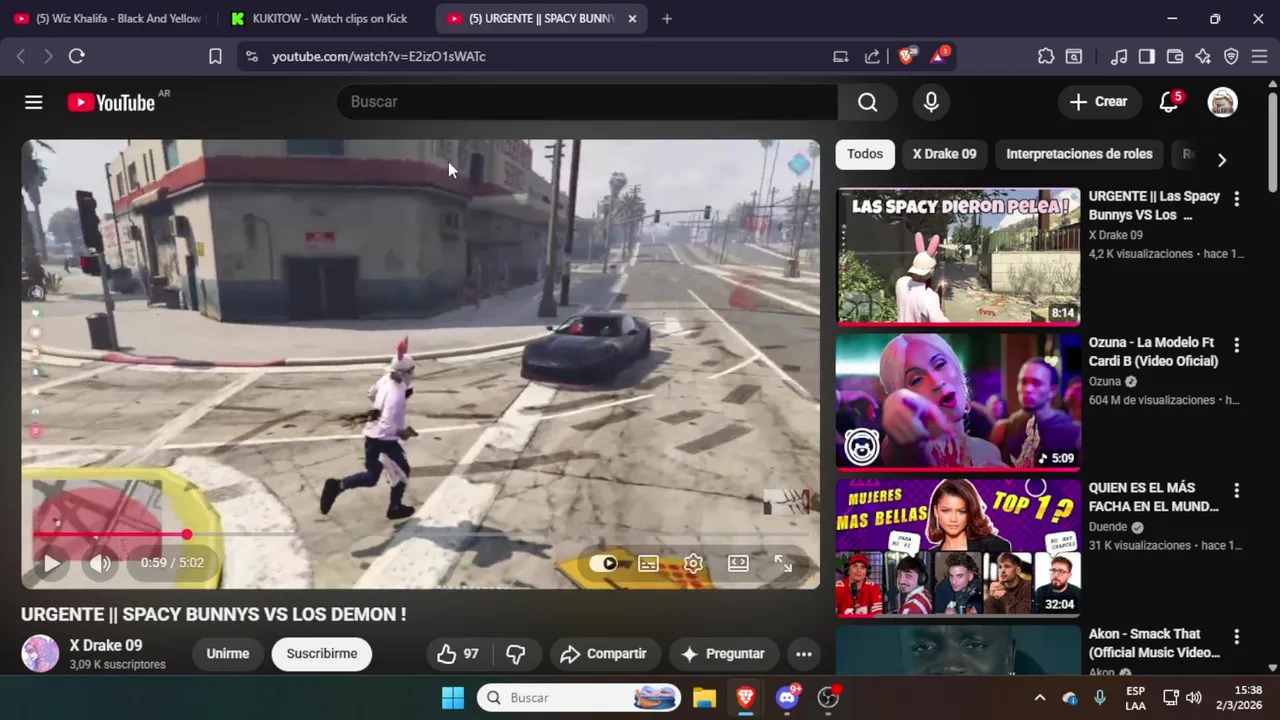Click the ESP LAA language indicator
The width and height of the screenshot is (1280, 720).
pos(1135,698)
